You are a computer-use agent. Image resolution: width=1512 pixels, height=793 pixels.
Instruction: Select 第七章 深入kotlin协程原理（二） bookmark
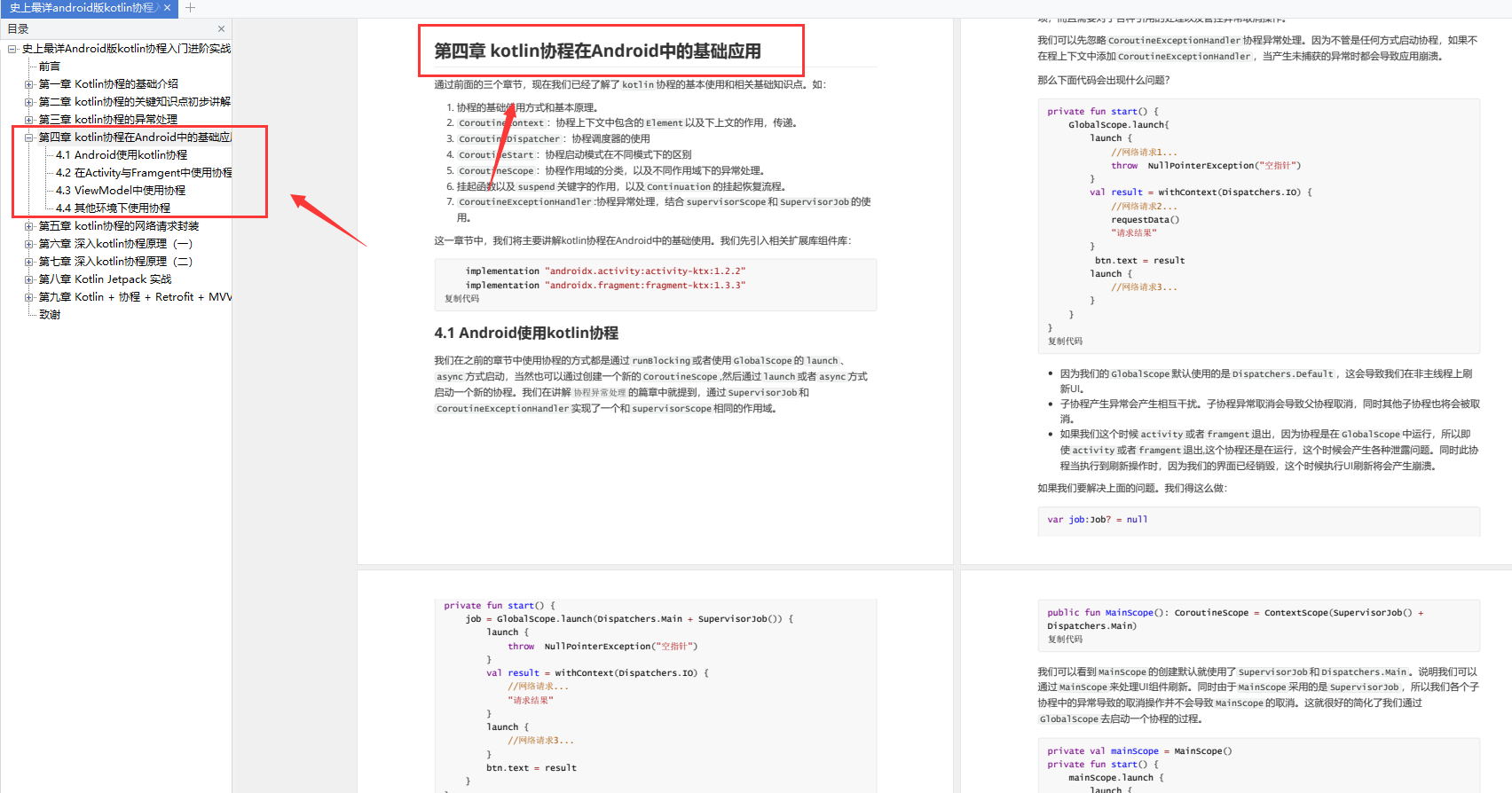pyautogui.click(x=115, y=262)
